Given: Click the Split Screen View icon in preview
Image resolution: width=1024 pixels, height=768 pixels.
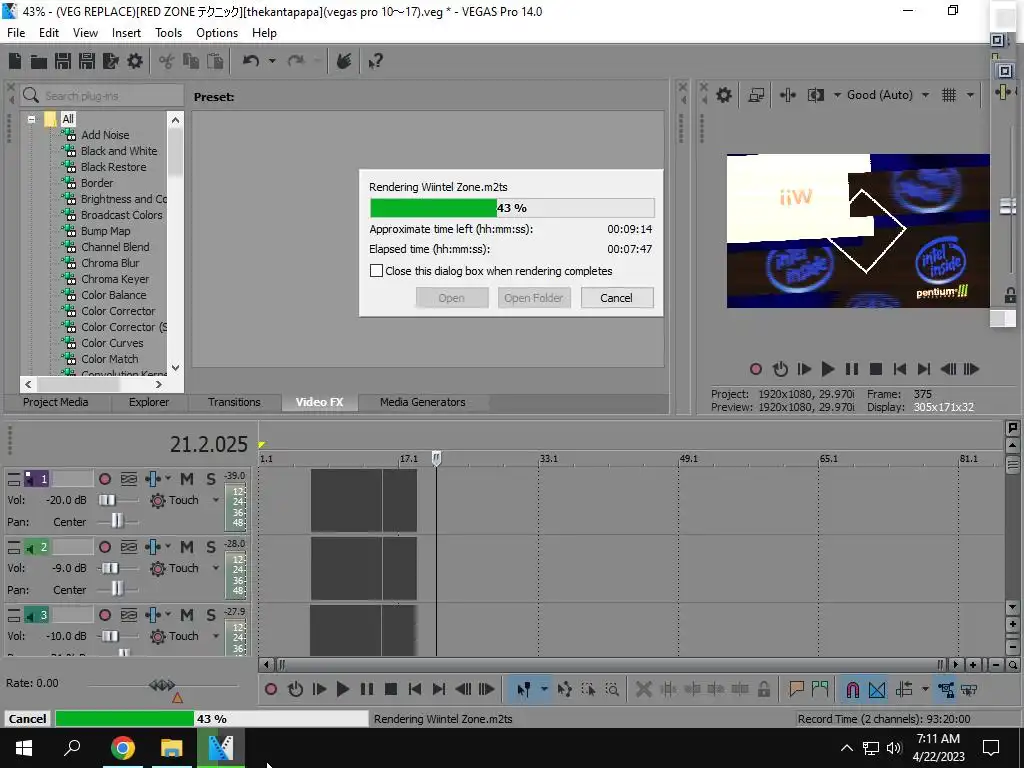Looking at the screenshot, I should (816, 95).
